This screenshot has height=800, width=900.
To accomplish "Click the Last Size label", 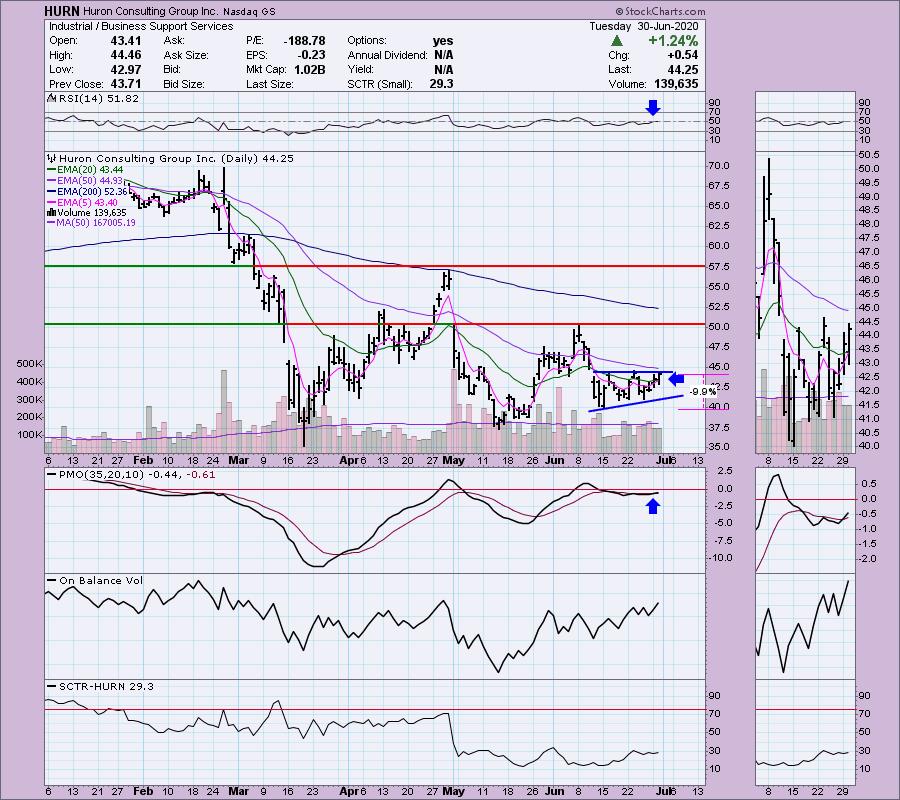I will coord(270,84).
